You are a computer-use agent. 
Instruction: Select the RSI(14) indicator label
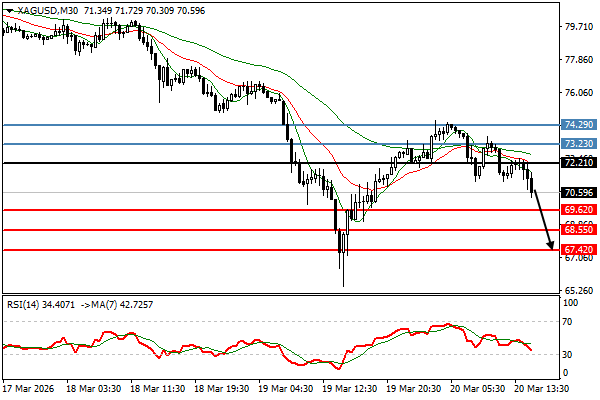[26, 305]
